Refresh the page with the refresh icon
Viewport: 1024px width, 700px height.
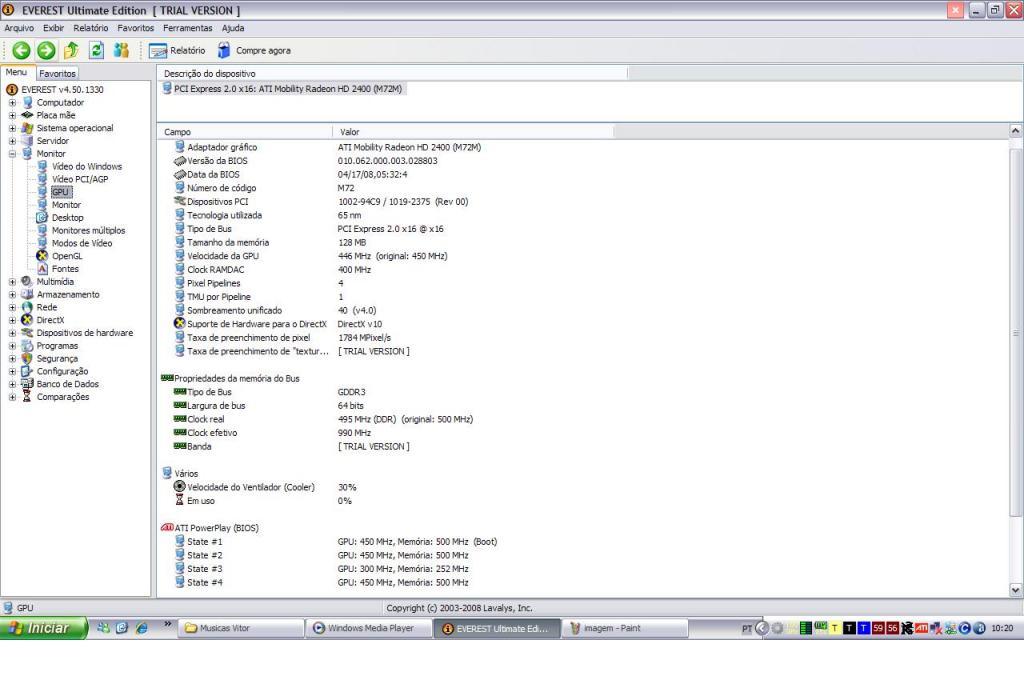(x=97, y=50)
